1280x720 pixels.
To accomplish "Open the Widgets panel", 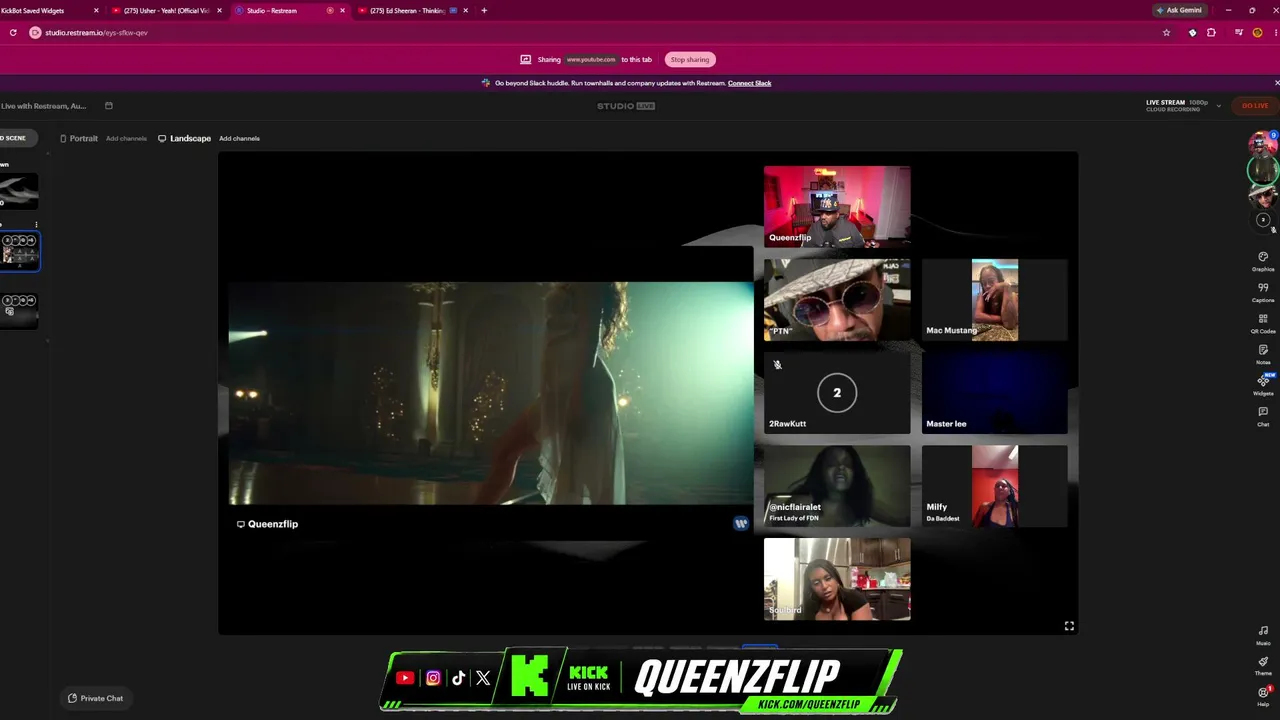I will 1263,385.
